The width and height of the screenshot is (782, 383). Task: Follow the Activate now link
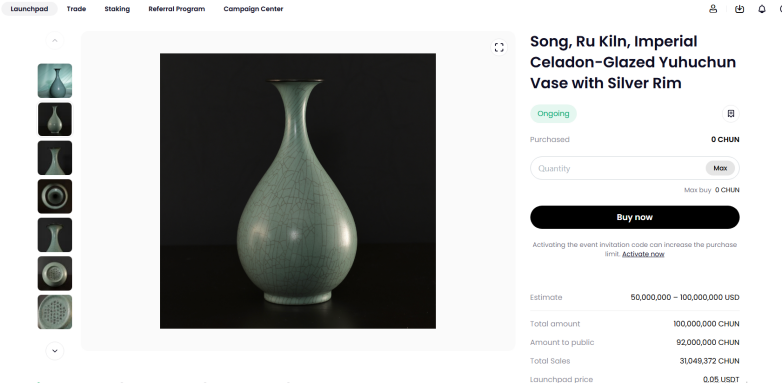click(x=643, y=254)
